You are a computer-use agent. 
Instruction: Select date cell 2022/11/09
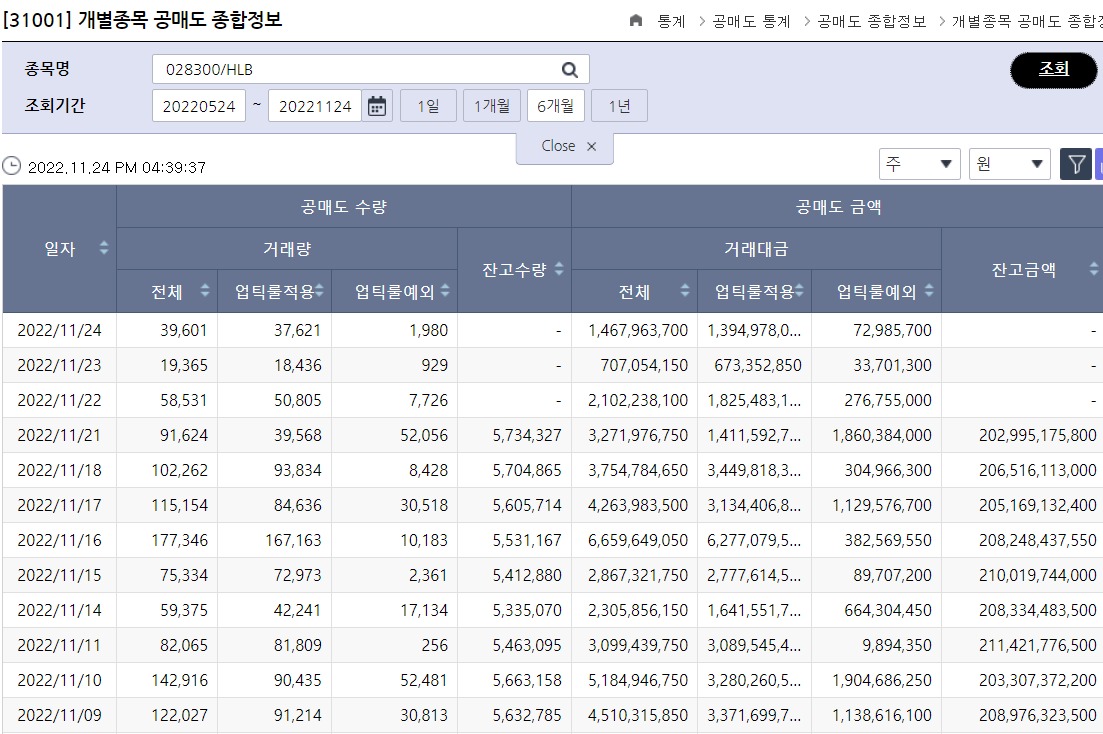click(59, 716)
